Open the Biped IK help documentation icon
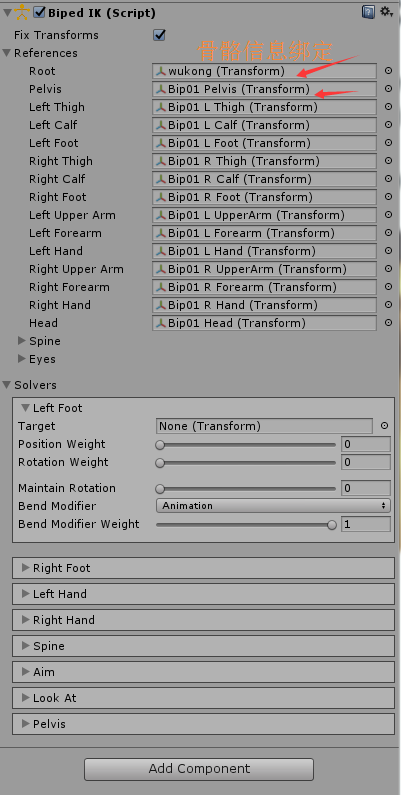Viewport: 401px width, 795px height. pyautogui.click(x=368, y=12)
